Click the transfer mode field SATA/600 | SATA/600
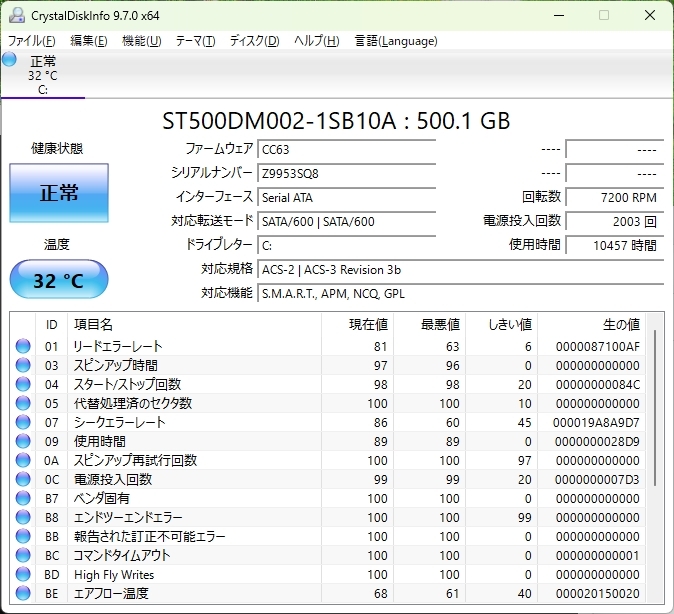This screenshot has height=614, width=674. [x=346, y=221]
